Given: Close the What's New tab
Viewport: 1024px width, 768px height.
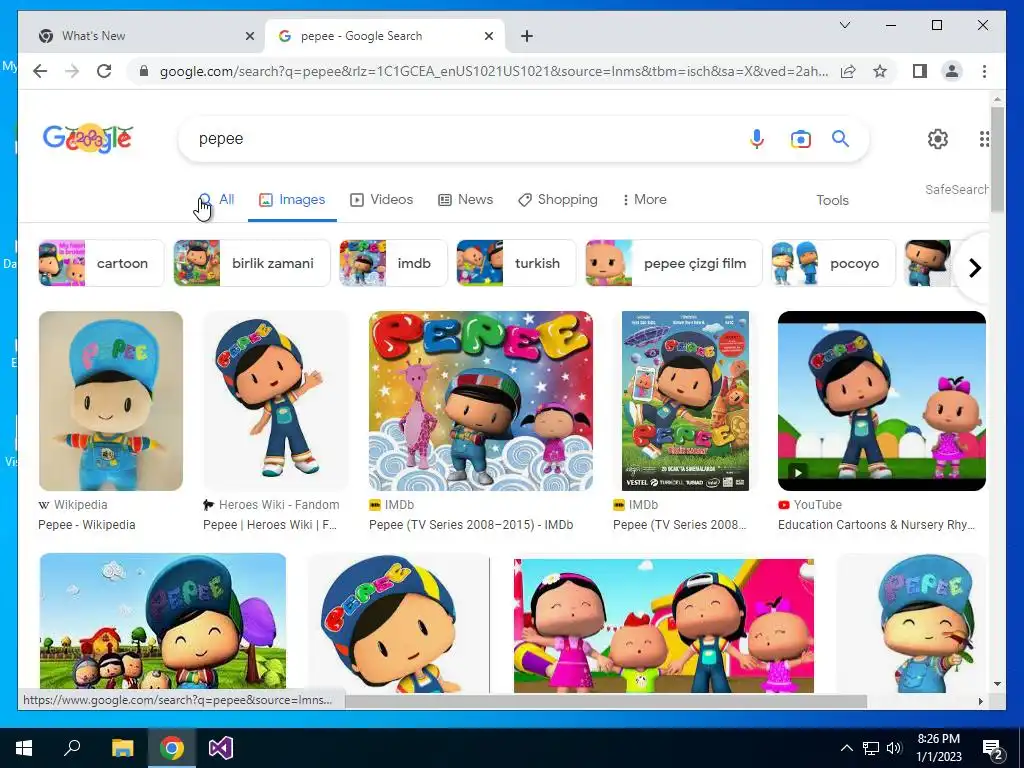Looking at the screenshot, I should click(249, 36).
